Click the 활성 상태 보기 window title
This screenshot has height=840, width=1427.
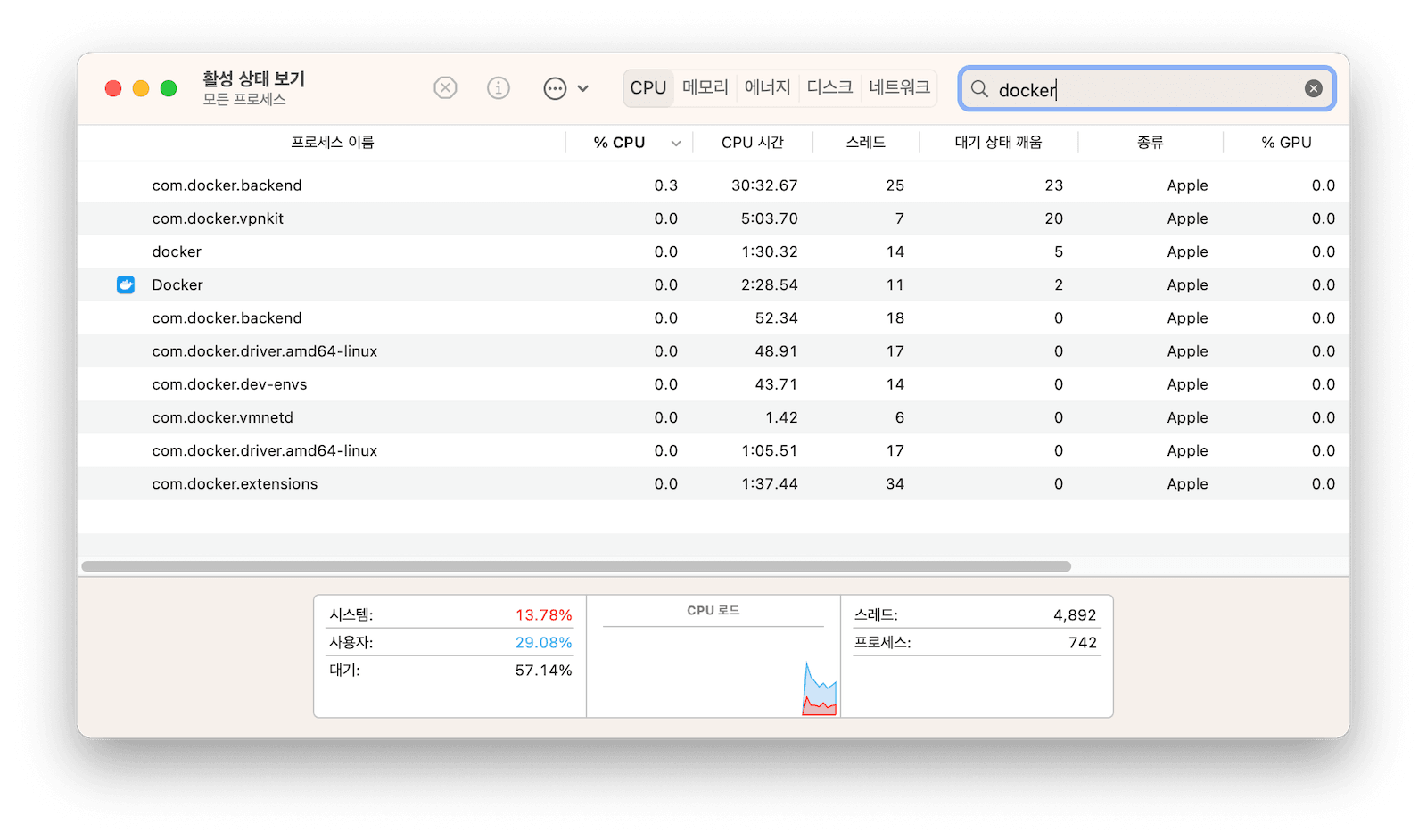pyautogui.click(x=254, y=78)
